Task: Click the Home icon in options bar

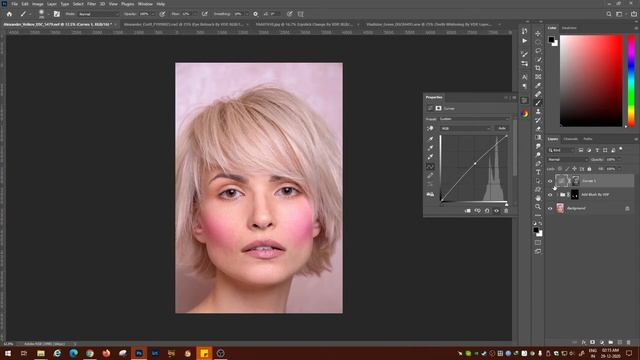Action: coord(9,14)
